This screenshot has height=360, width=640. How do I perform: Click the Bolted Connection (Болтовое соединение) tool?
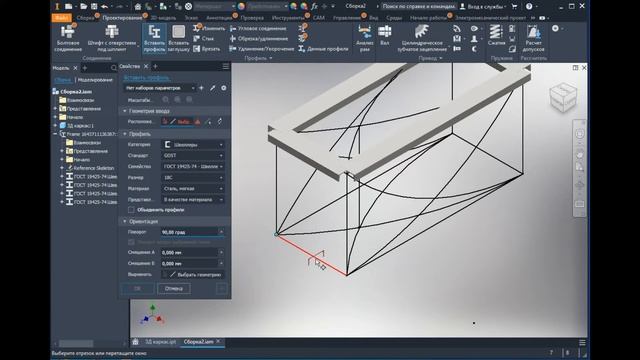[68, 38]
